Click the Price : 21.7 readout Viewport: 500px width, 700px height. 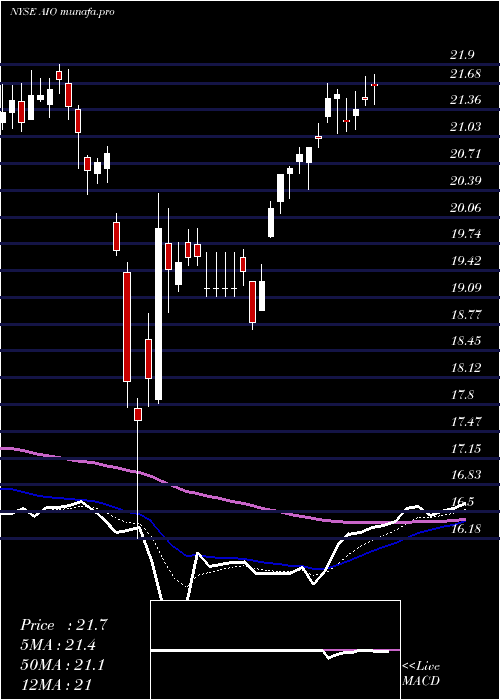coord(64,625)
